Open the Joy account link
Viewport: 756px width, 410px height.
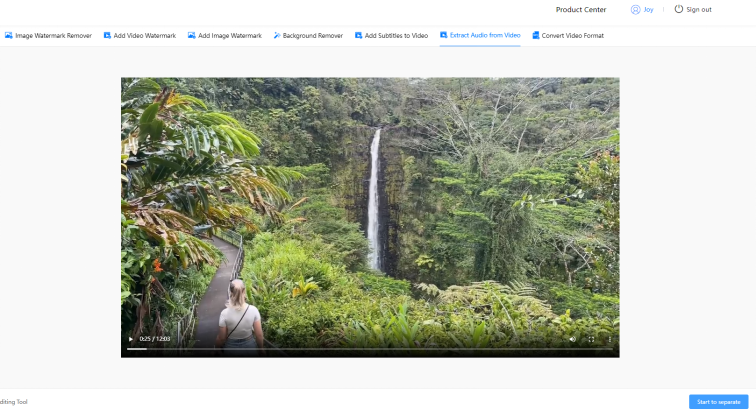point(648,10)
